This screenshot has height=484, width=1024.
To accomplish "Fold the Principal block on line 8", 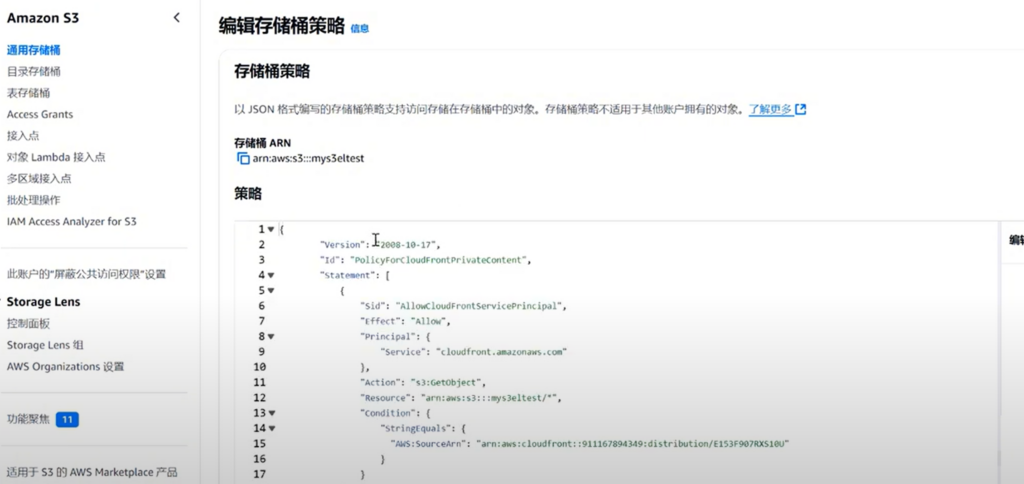I will tap(270, 336).
